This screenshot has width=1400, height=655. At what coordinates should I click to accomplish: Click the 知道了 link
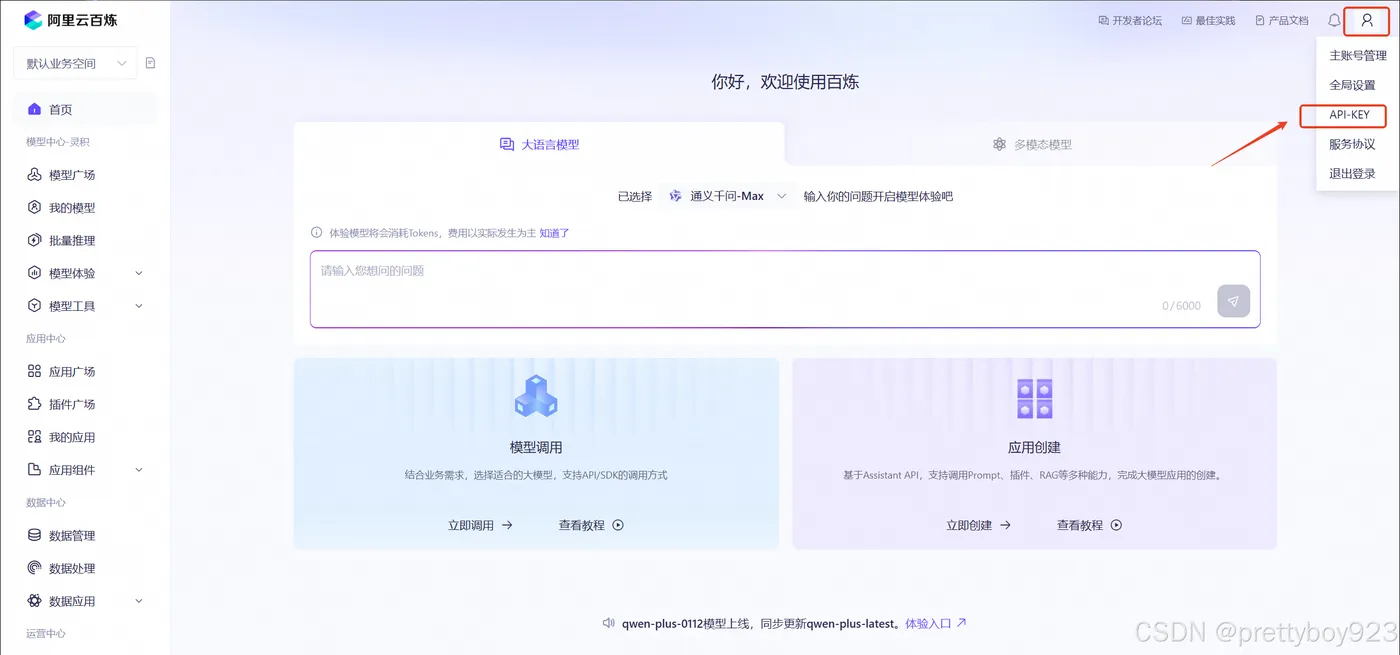554,233
